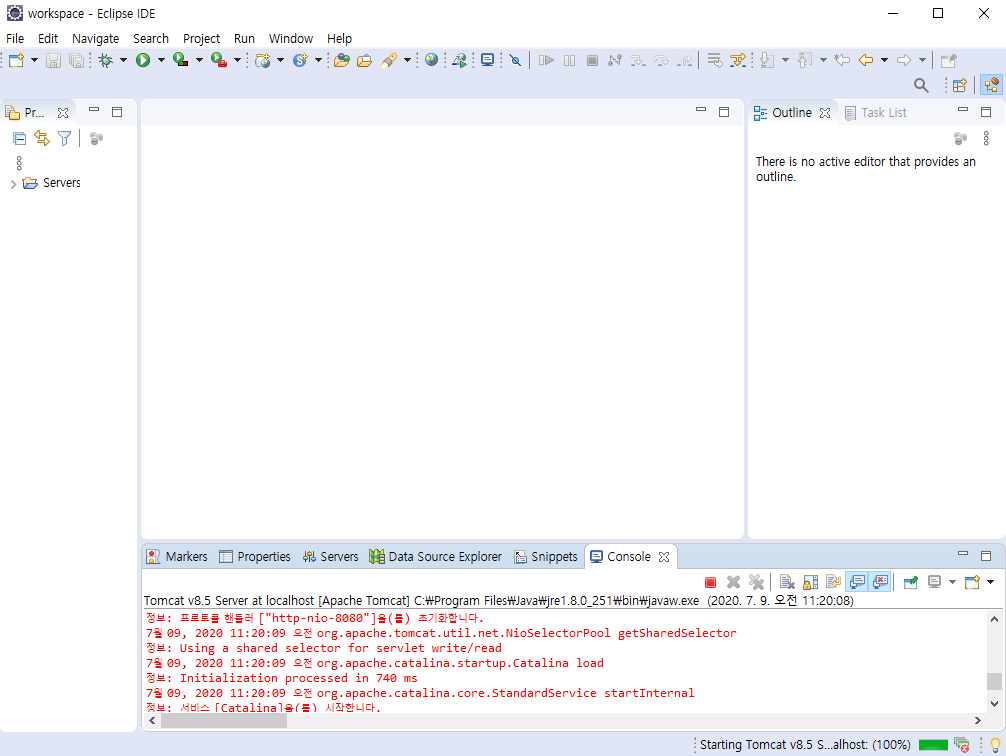Click the Resume debug icon
This screenshot has width=1006, height=756.
pos(546,60)
